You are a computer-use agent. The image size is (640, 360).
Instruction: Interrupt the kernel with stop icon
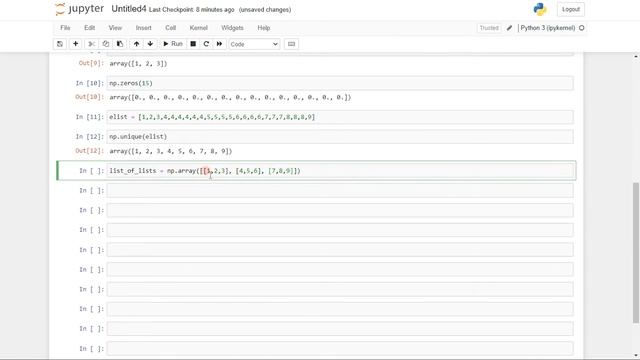coord(193,44)
